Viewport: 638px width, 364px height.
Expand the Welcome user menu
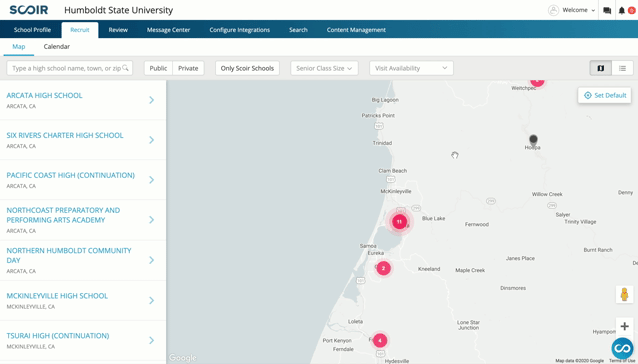click(572, 10)
